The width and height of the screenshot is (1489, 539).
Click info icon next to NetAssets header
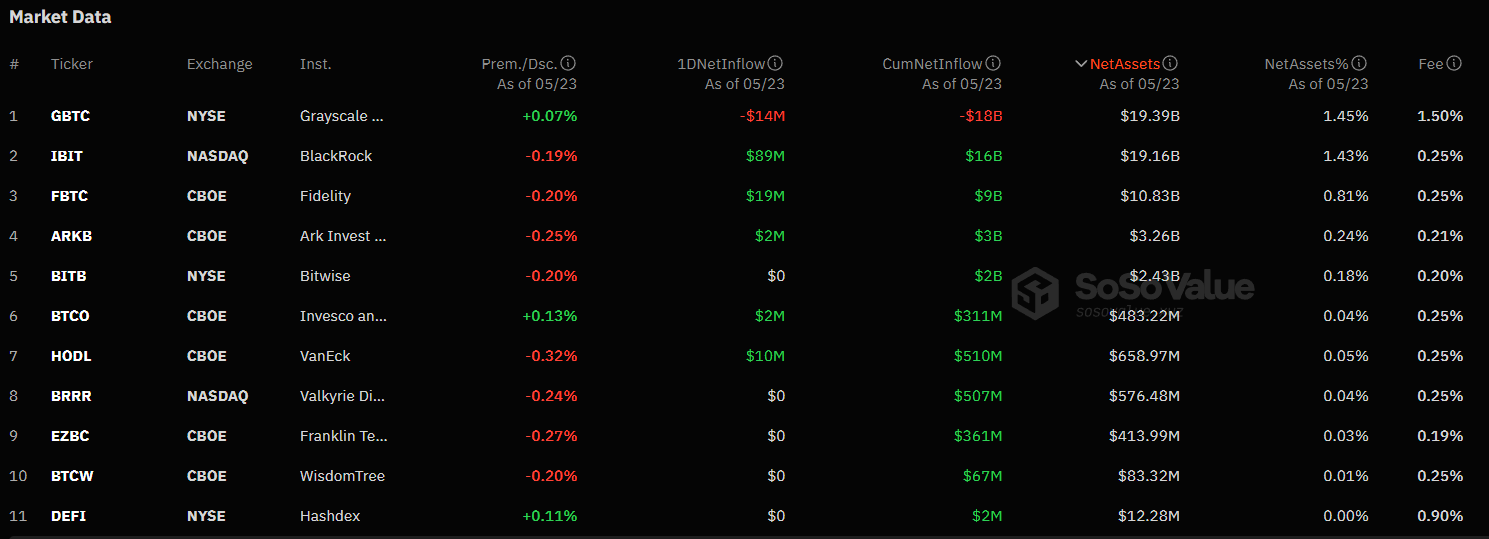pyautogui.click(x=1171, y=64)
